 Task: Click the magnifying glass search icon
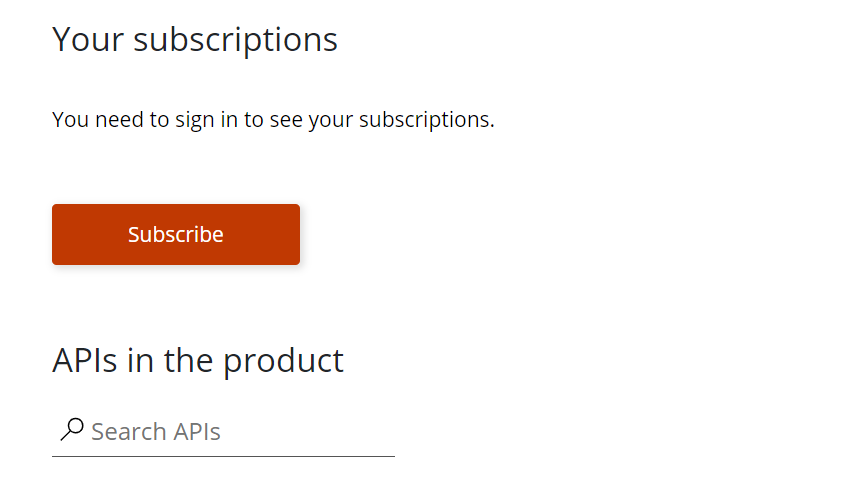72,430
